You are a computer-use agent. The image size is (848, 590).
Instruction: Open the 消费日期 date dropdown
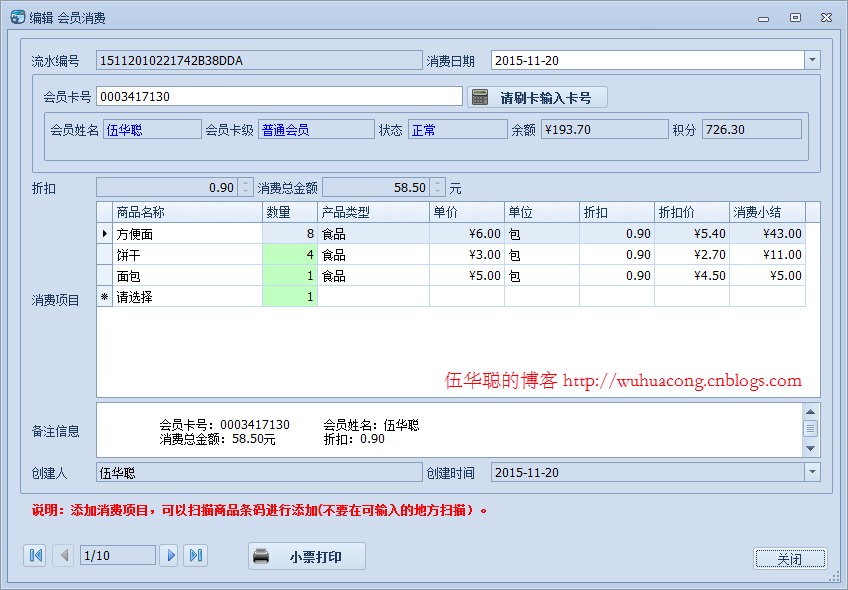coord(812,60)
